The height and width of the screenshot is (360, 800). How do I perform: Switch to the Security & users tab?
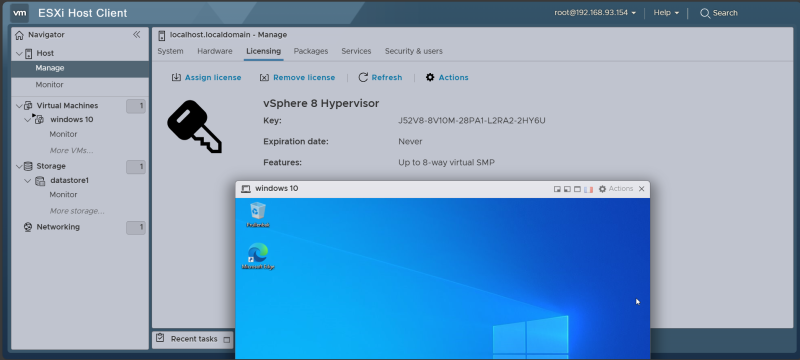click(414, 51)
